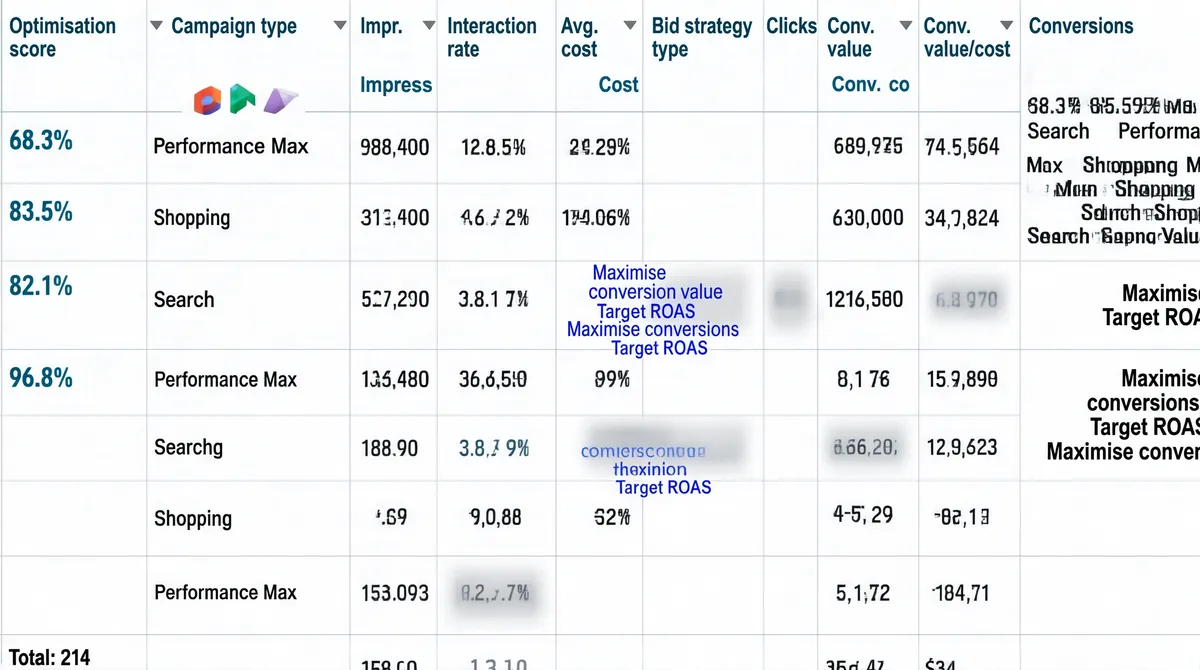Click the Total: 214 summary label

pyautogui.click(x=49, y=657)
